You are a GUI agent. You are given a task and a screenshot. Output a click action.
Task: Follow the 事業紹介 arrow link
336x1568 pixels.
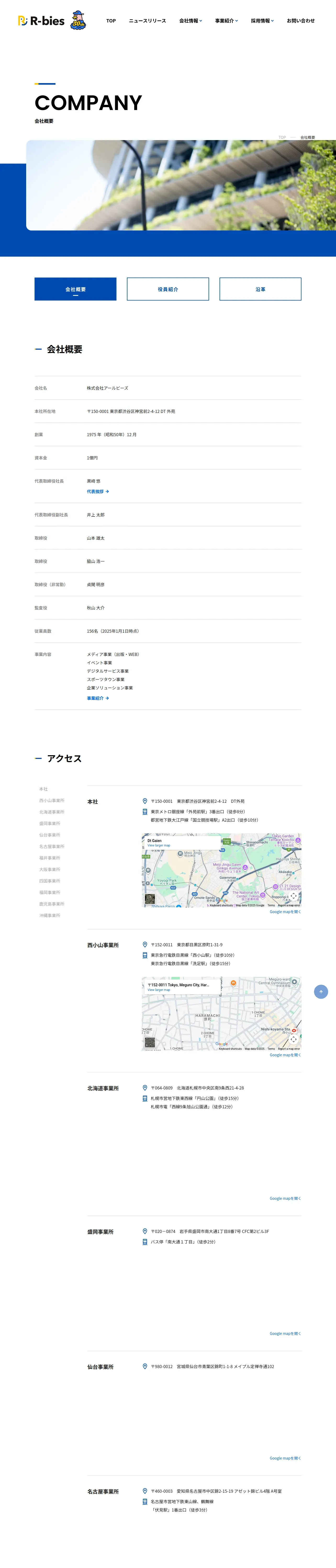(x=98, y=698)
